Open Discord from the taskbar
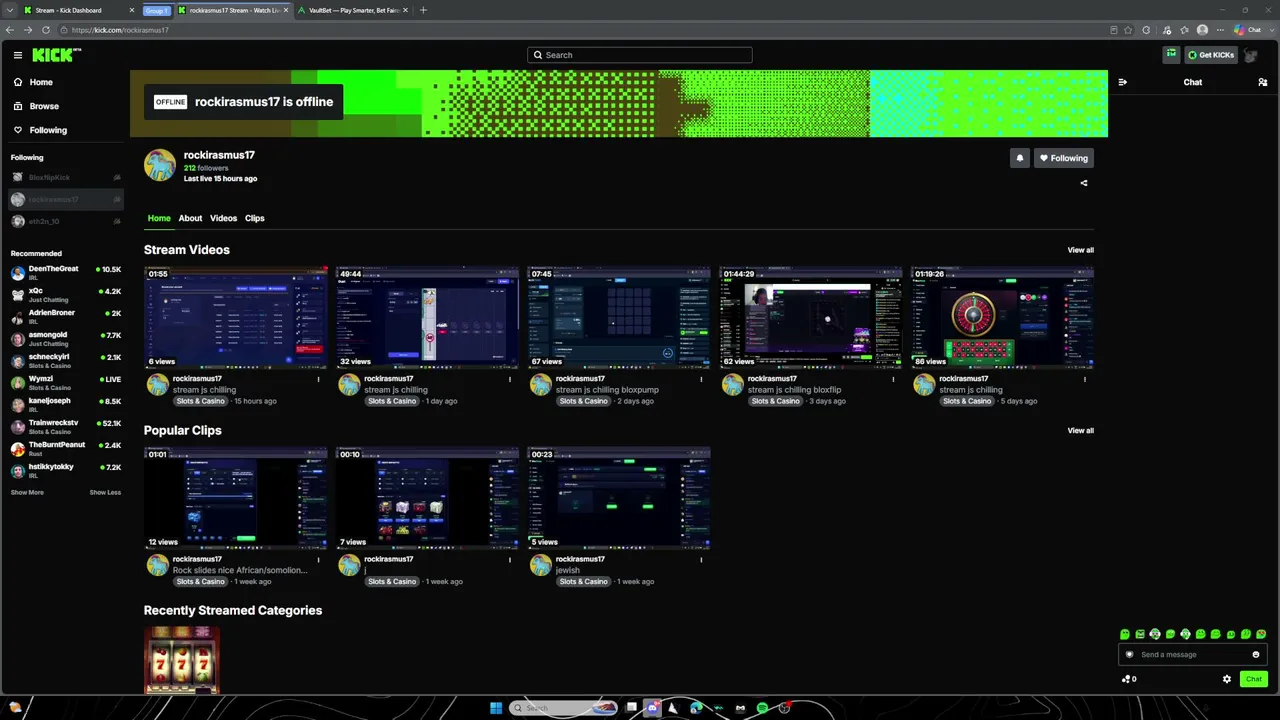This screenshot has height=720, width=1280. (652, 708)
